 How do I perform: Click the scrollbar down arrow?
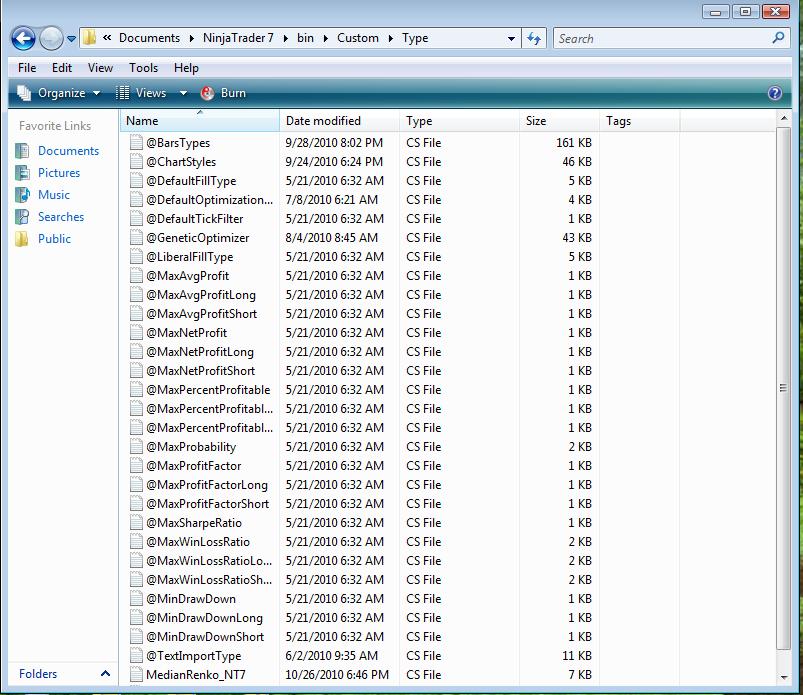784,677
